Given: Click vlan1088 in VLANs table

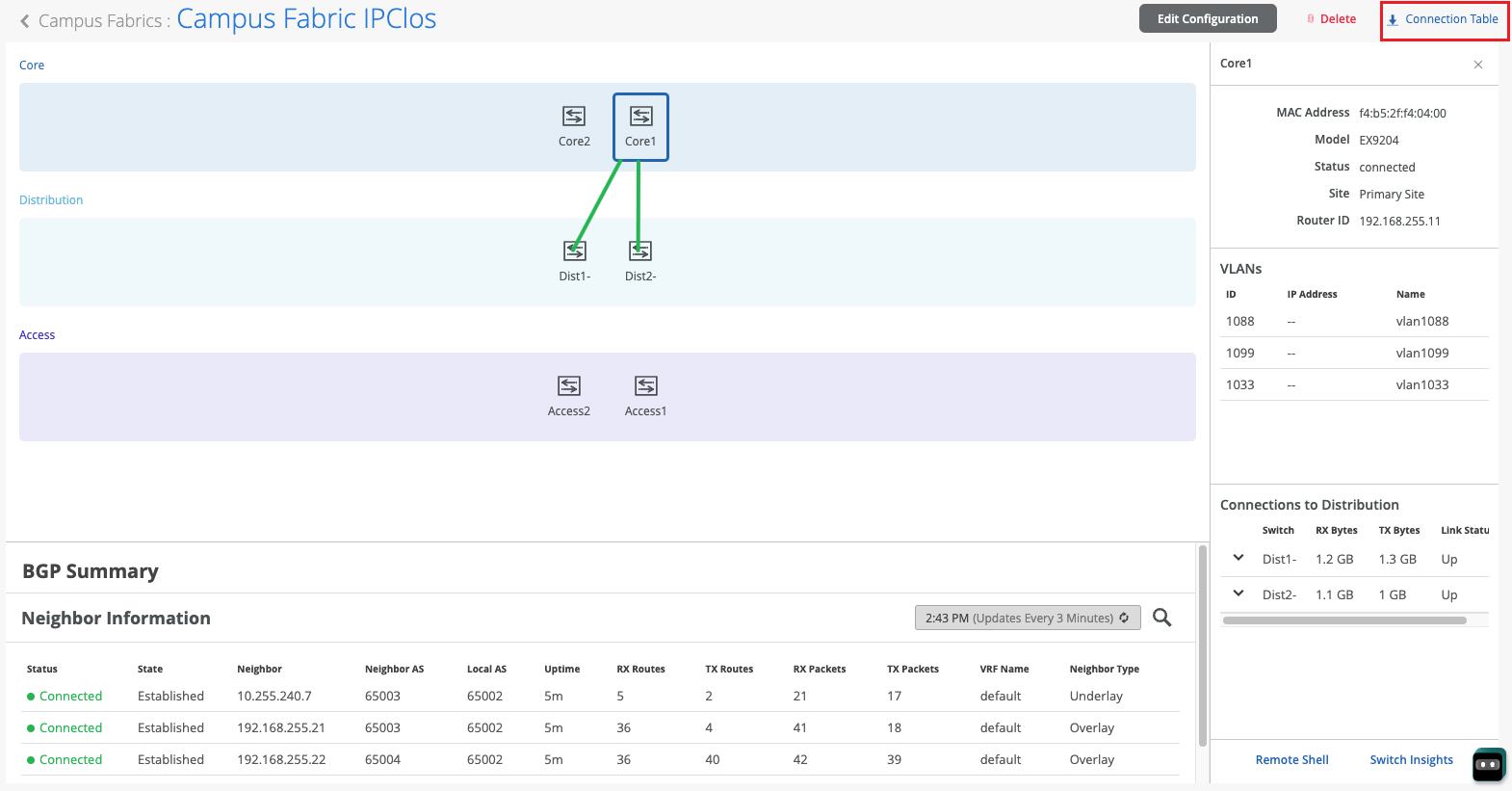Looking at the screenshot, I should click(x=1421, y=321).
